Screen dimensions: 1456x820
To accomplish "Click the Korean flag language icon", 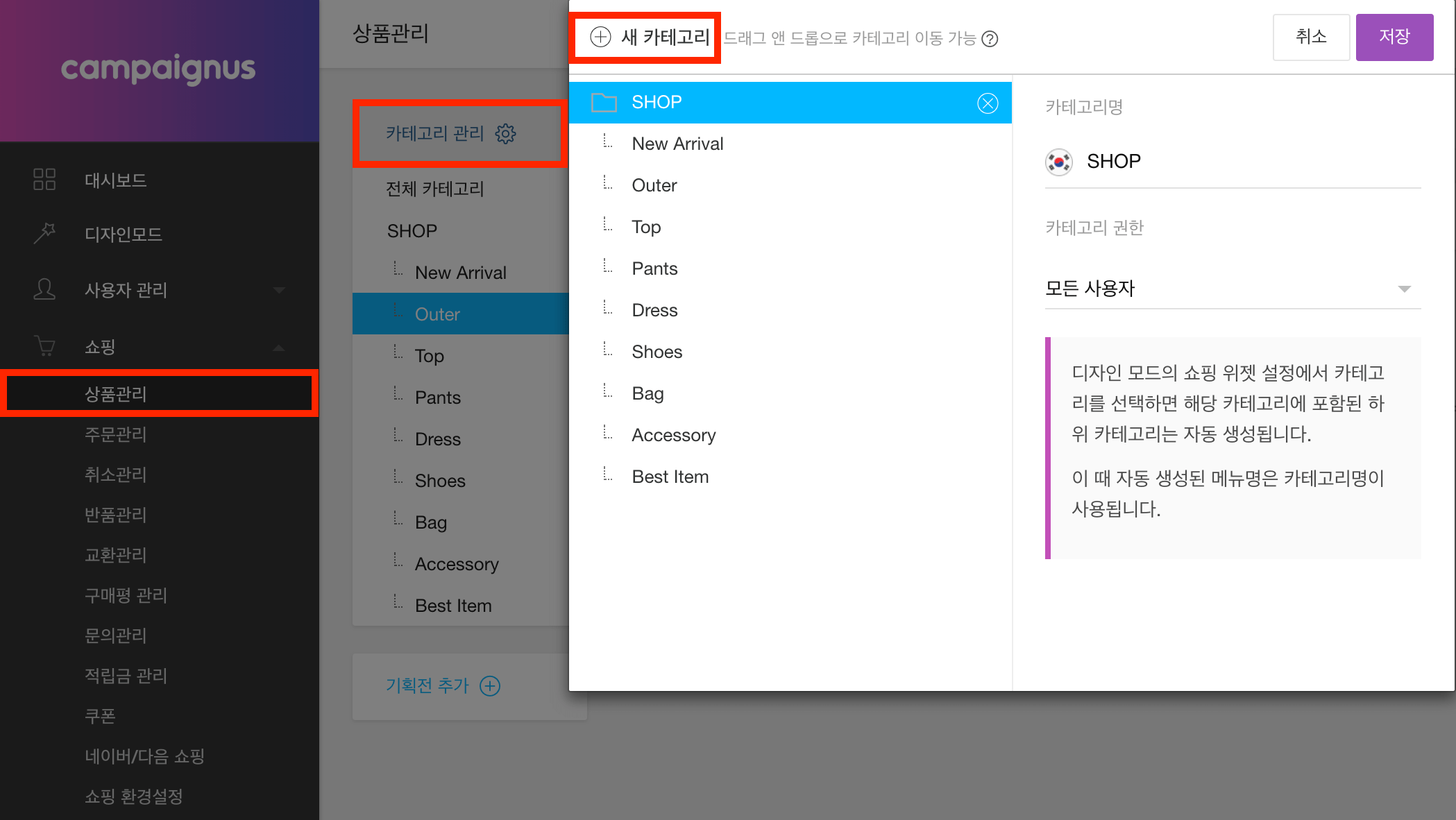I will point(1059,162).
